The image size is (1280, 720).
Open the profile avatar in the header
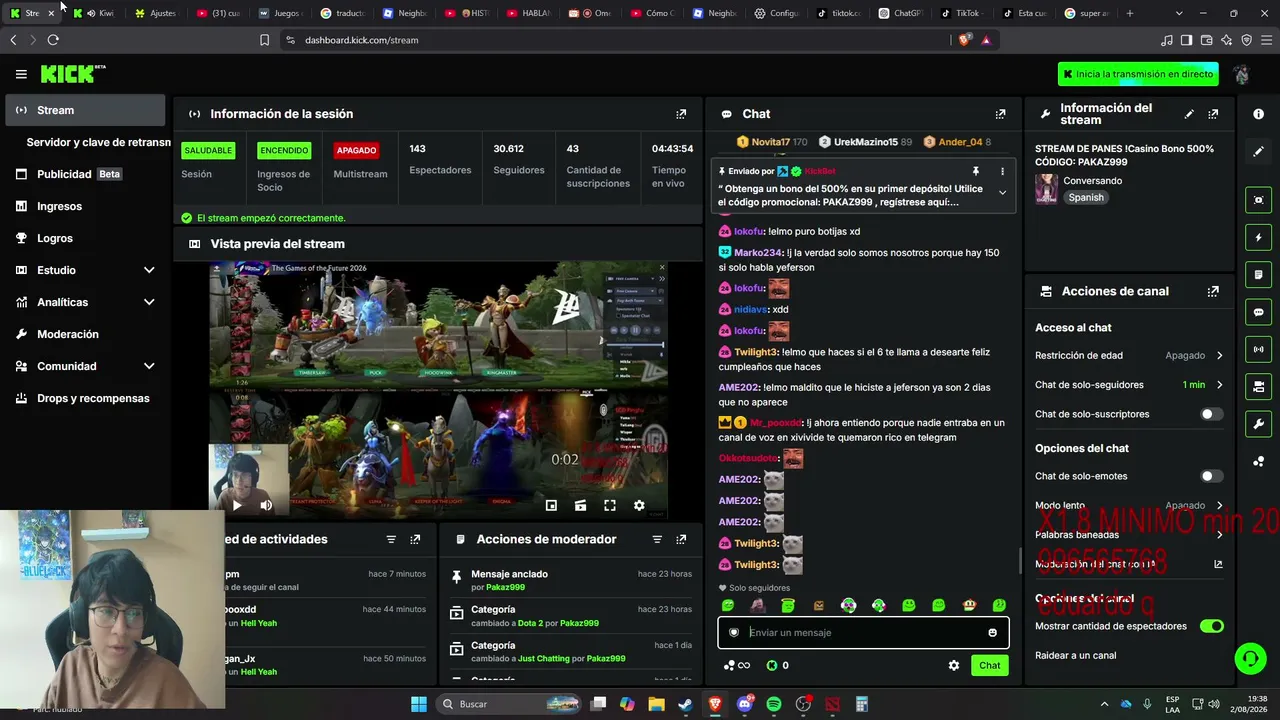tap(1242, 74)
